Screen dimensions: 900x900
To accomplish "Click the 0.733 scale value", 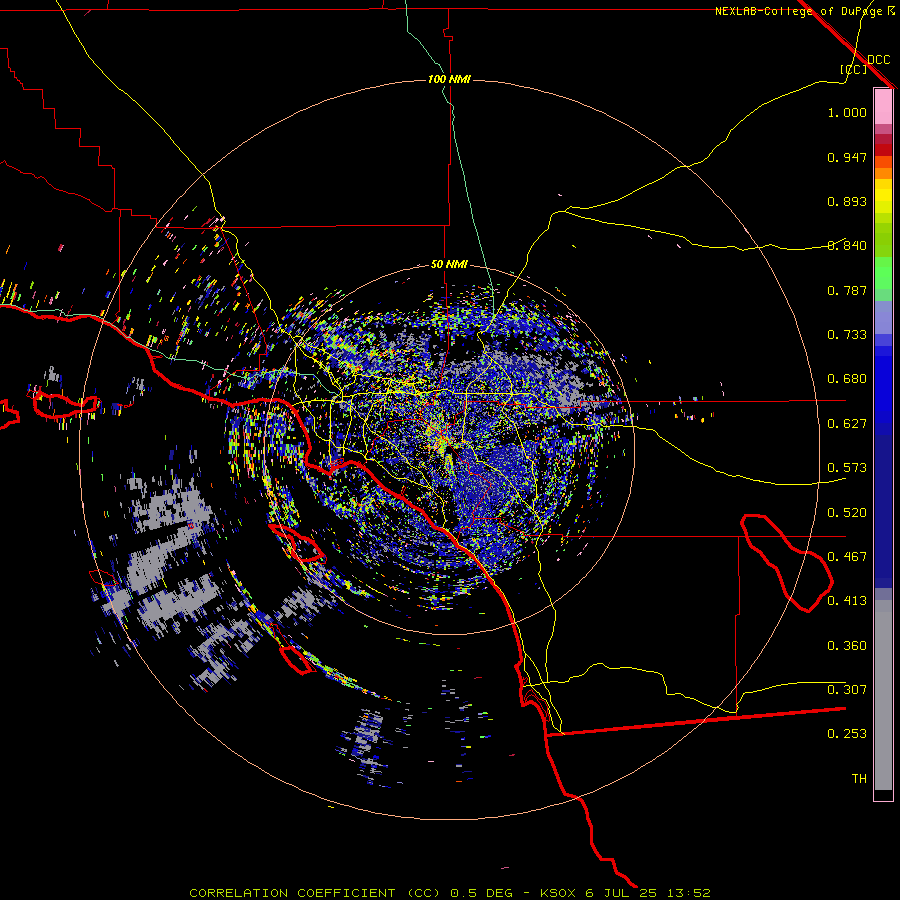I will click(847, 335).
